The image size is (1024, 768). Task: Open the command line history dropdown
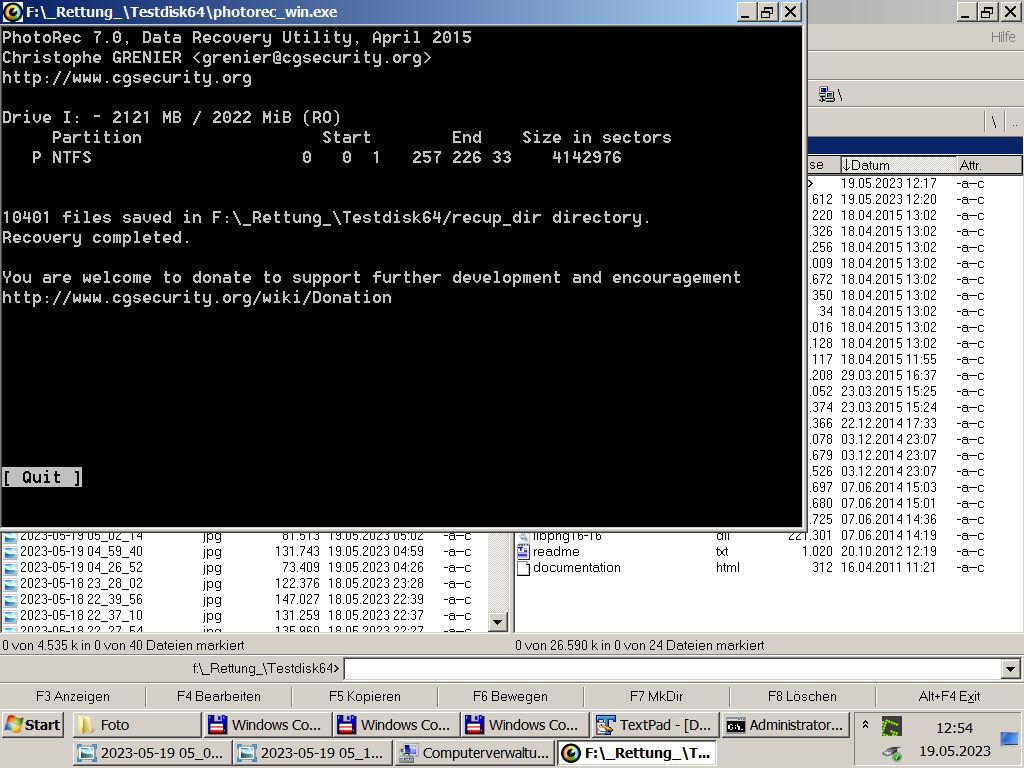[x=1010, y=669]
